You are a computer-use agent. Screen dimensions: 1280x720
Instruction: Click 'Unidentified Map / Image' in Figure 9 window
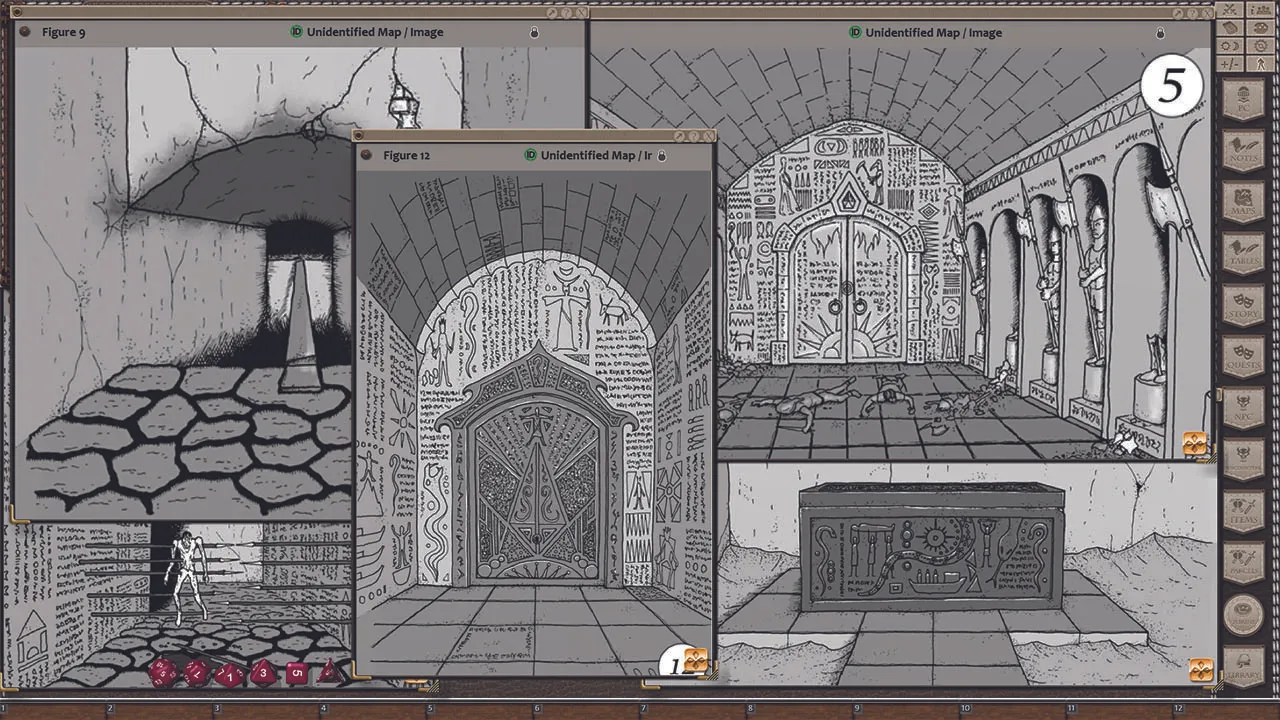point(375,32)
